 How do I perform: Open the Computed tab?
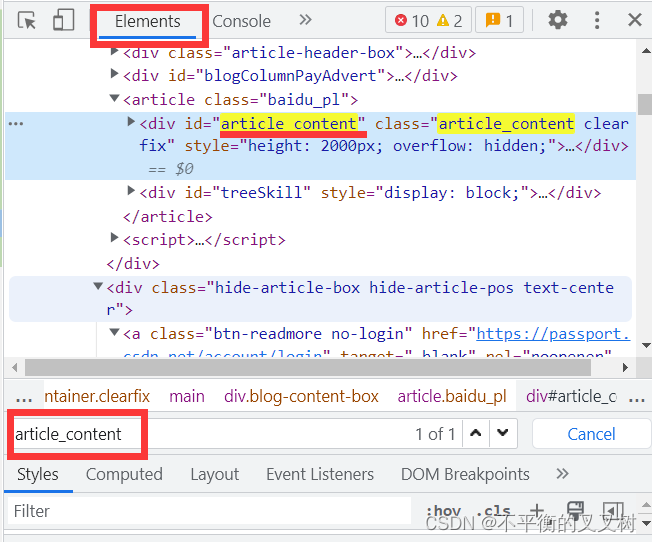pos(124,474)
